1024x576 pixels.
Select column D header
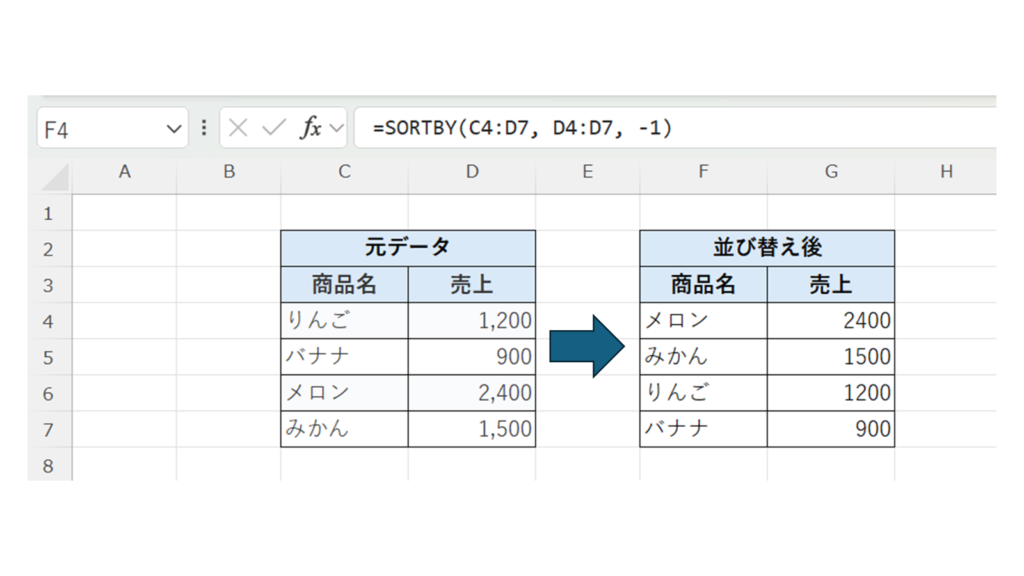472,172
